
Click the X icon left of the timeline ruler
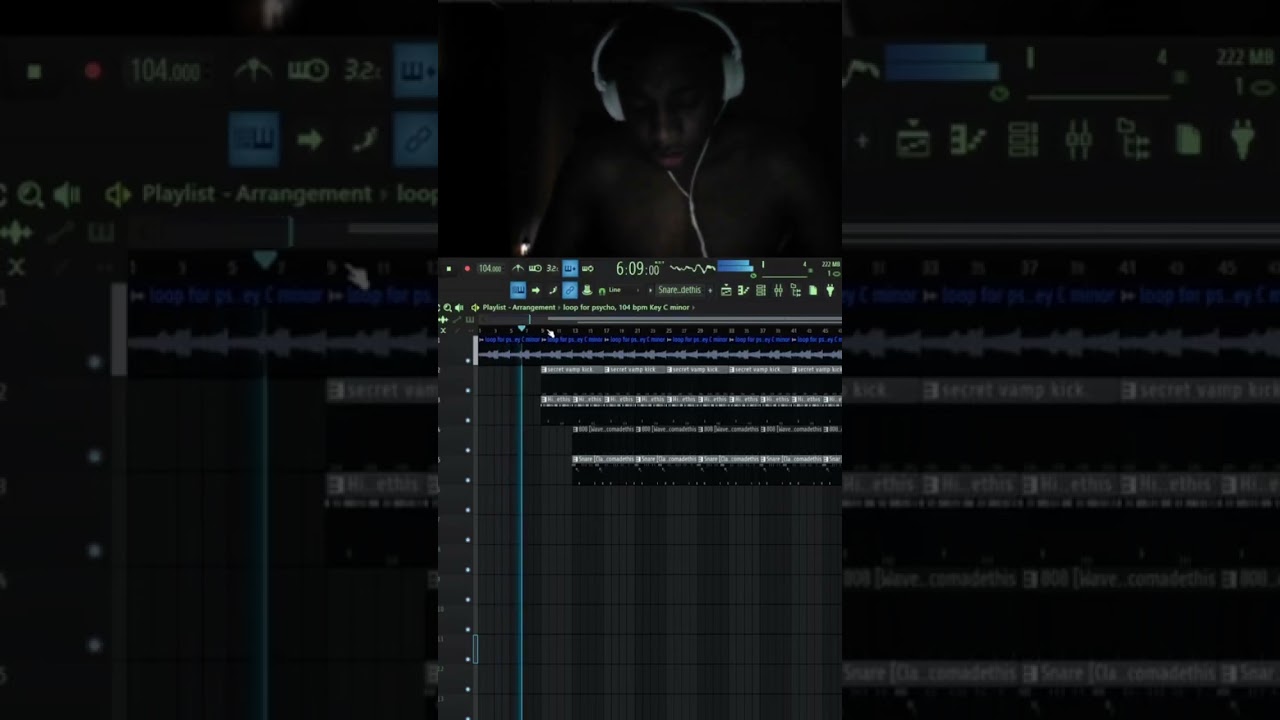click(x=443, y=330)
